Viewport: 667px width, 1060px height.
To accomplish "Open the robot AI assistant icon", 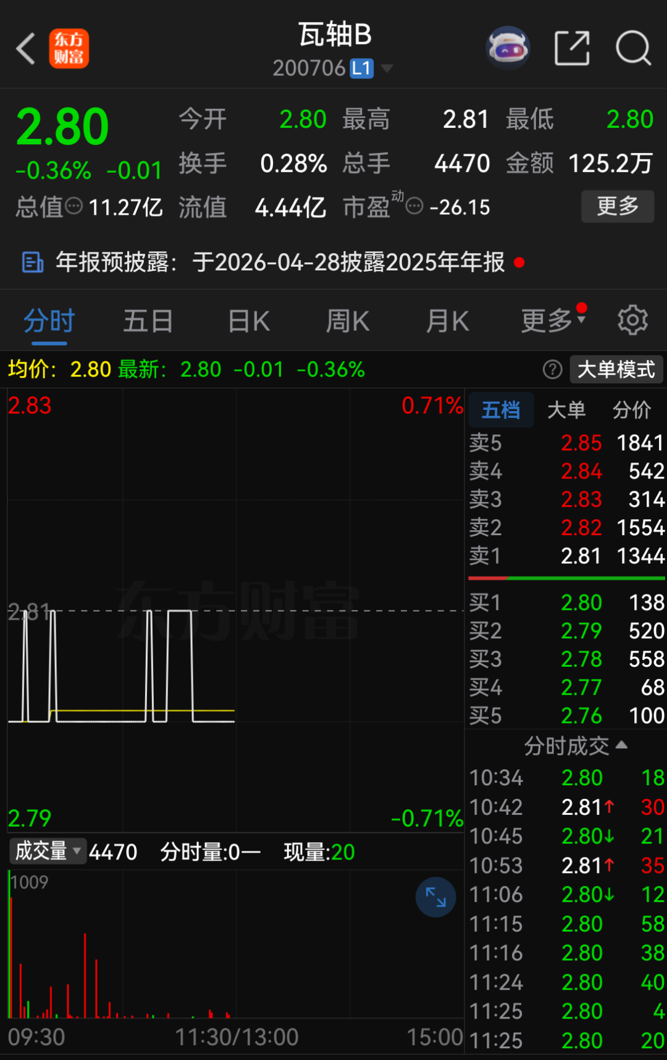I will [508, 48].
